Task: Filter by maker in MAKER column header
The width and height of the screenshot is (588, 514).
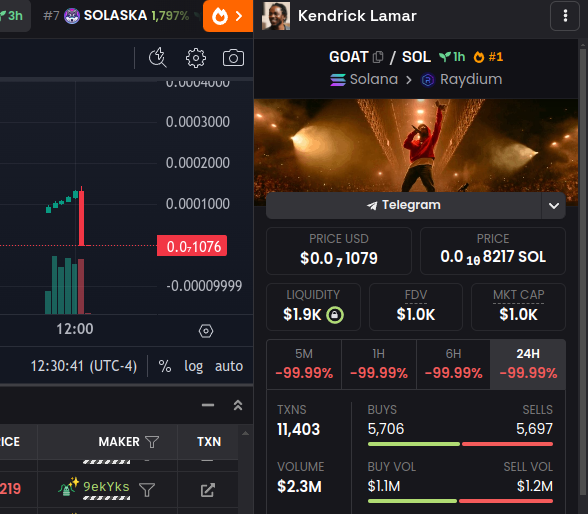Action: 152,442
